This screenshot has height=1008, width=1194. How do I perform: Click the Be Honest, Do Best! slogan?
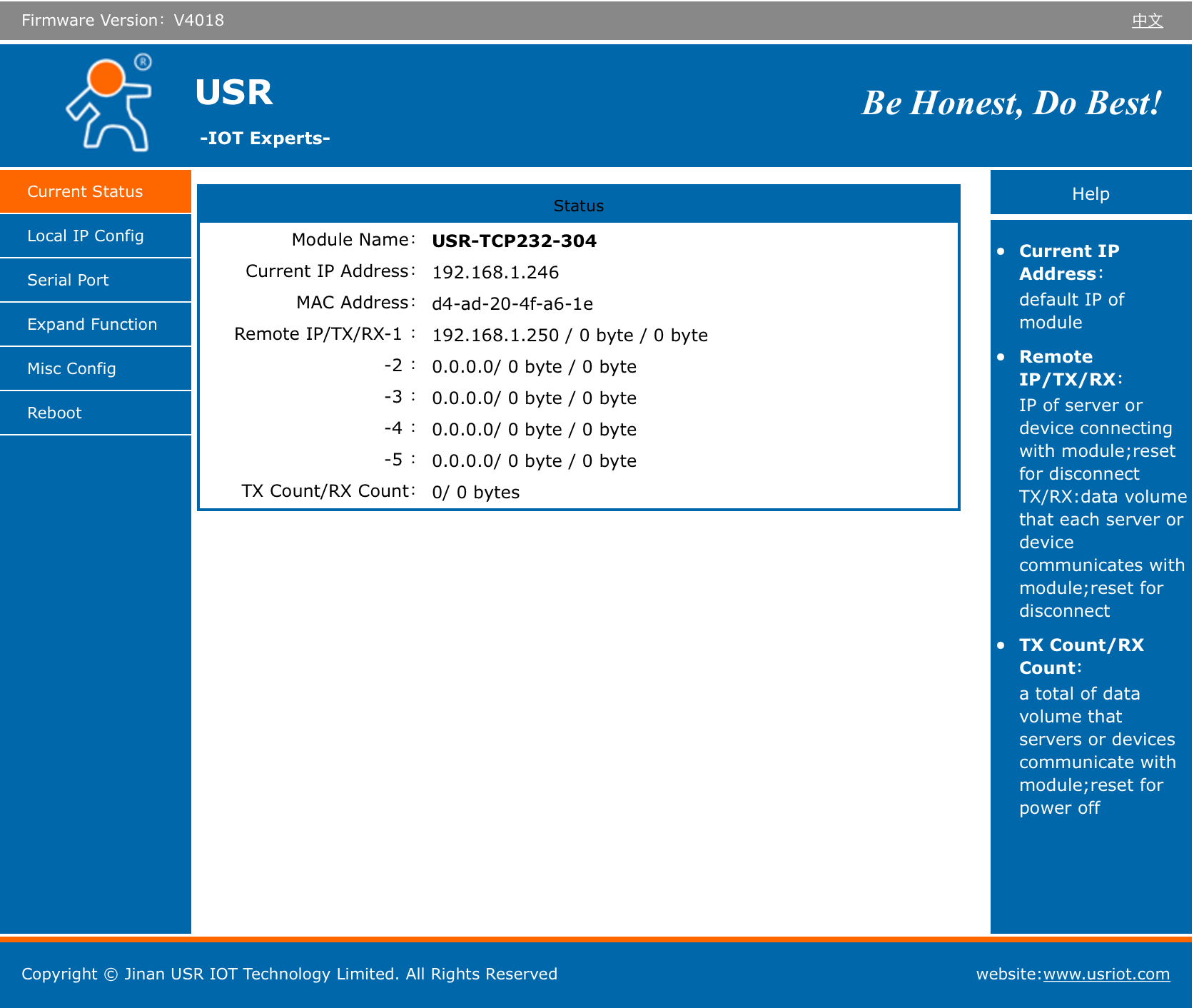1012,103
